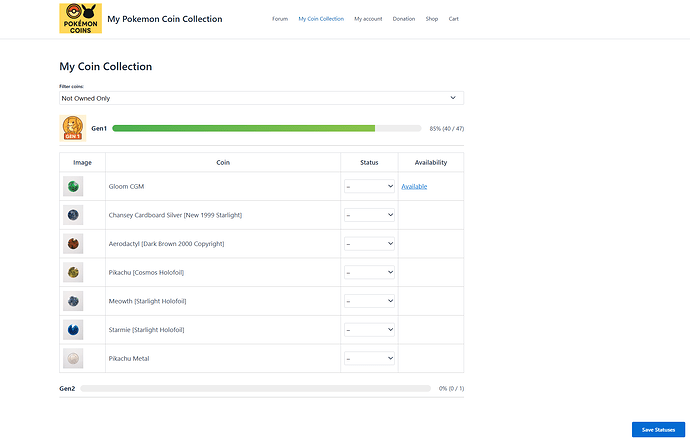Open the Pikachu Cosmos Holofoil coin thumbnail
The height and width of the screenshot is (438, 690).
click(x=73, y=272)
